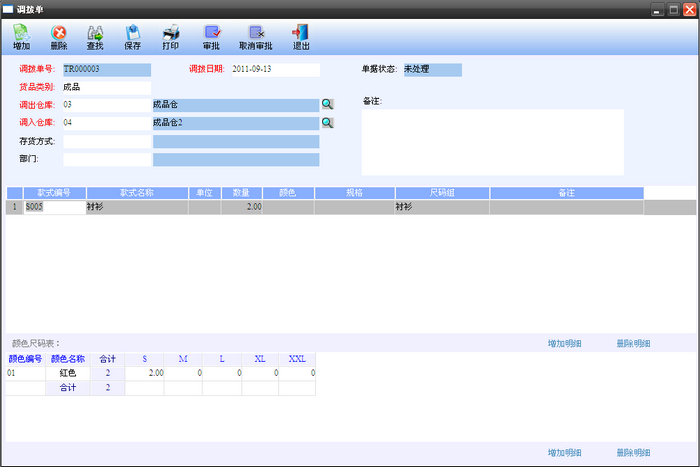700x467 pixels.
Task: Exit using the 退出 toolbar icon
Action: [x=300, y=37]
